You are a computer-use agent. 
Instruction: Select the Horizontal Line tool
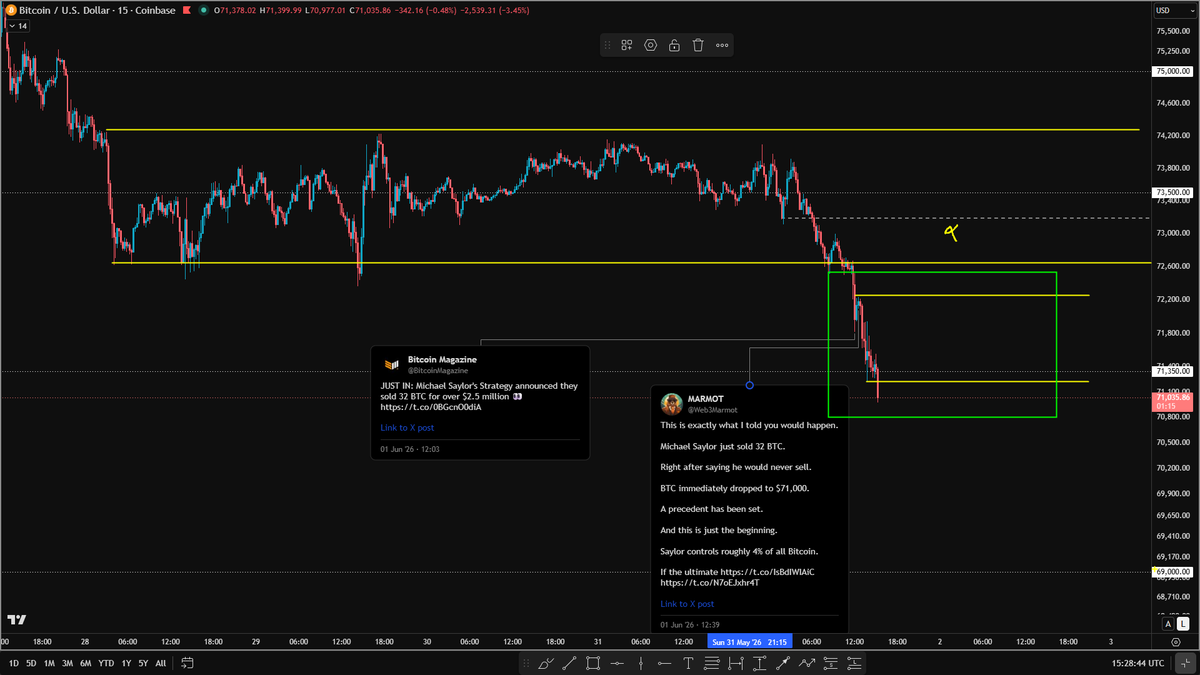pyautogui.click(x=617, y=663)
